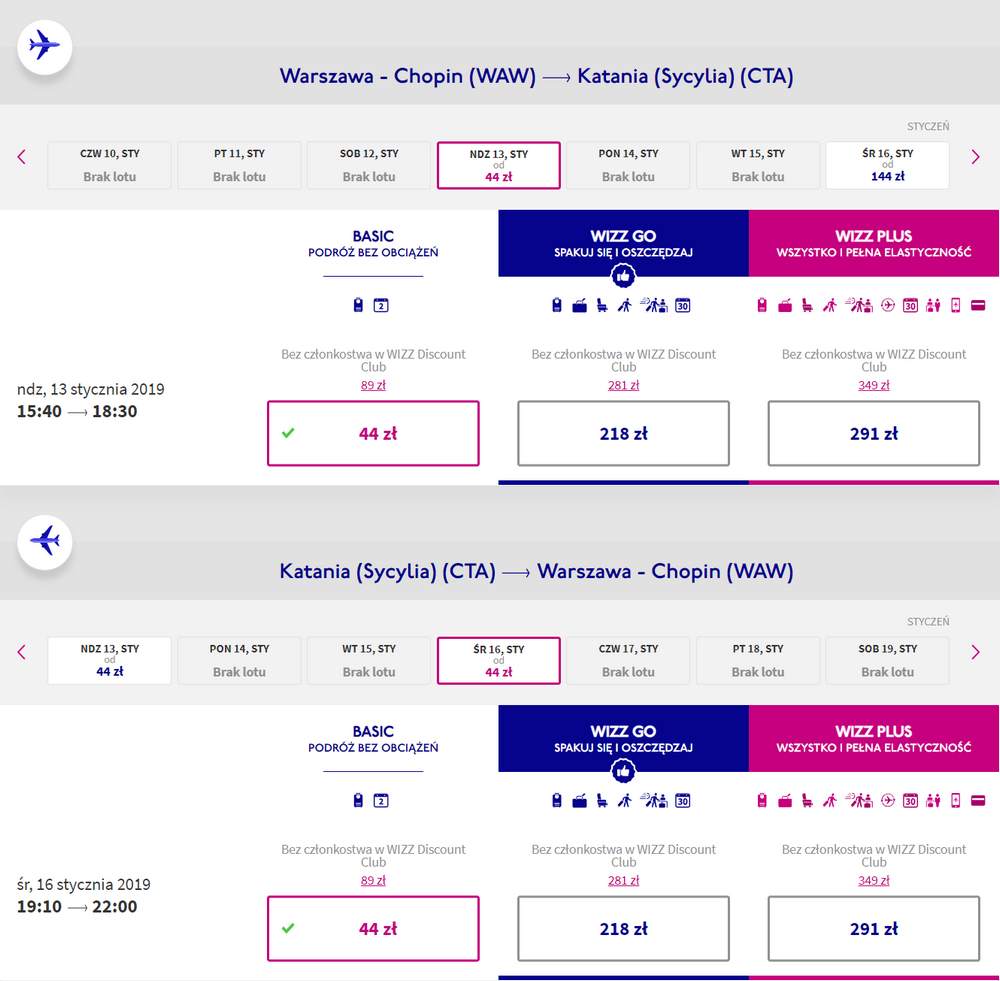The height and width of the screenshot is (981, 1000).
Task: Show earlier return dates with the left arrow
Action: coord(22,652)
